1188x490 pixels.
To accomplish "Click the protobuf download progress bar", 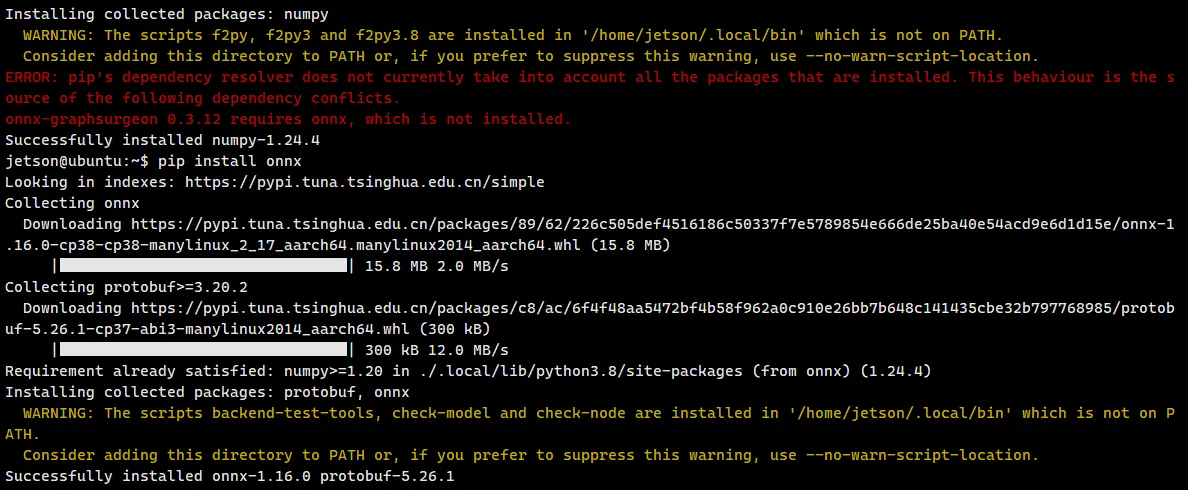I will pyautogui.click(x=202, y=350).
